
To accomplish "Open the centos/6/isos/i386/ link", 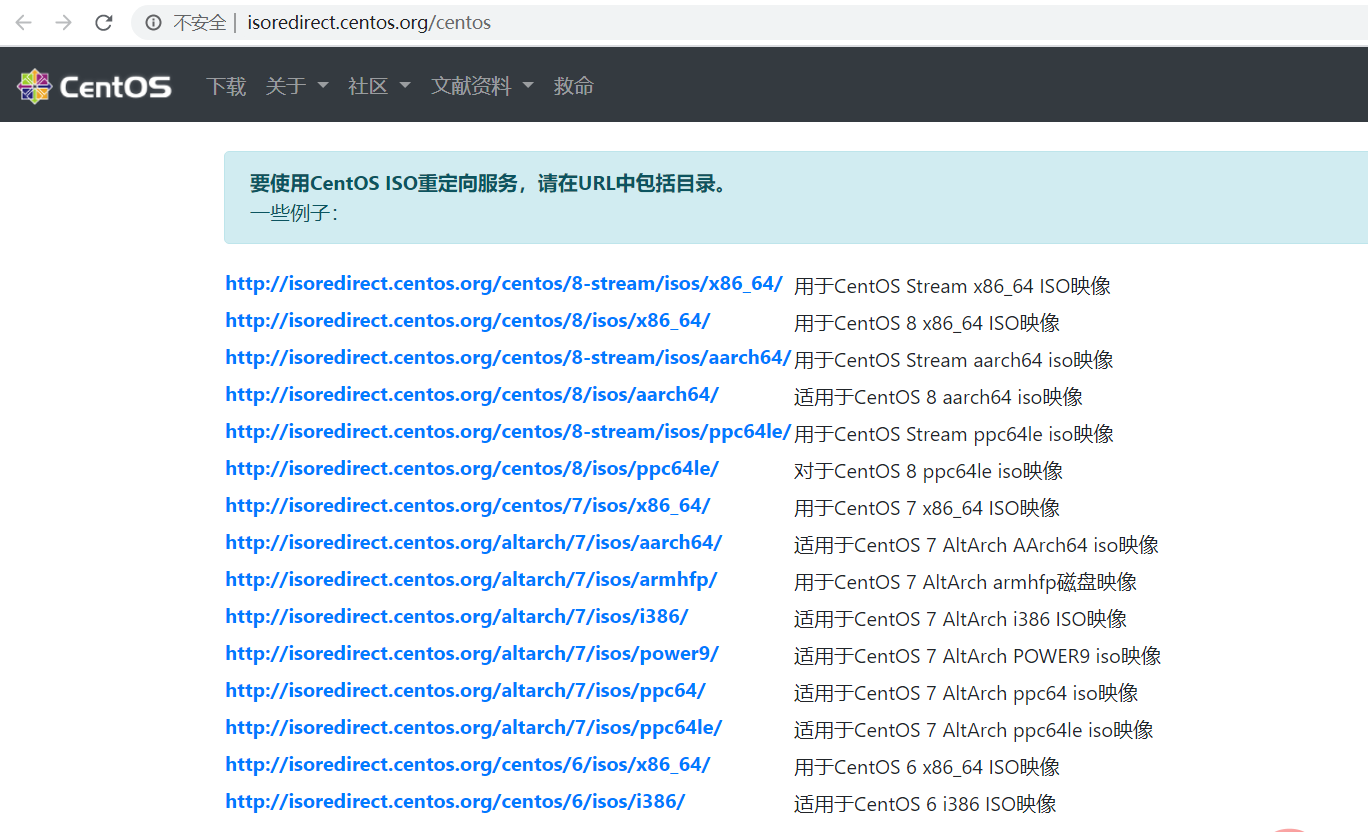I will pyautogui.click(x=455, y=802).
